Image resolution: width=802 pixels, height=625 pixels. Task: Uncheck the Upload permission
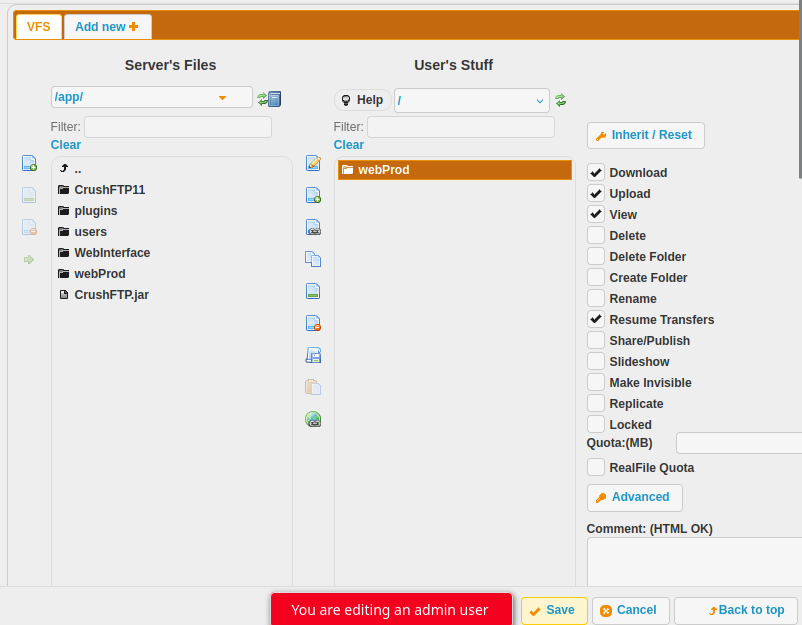[596, 194]
